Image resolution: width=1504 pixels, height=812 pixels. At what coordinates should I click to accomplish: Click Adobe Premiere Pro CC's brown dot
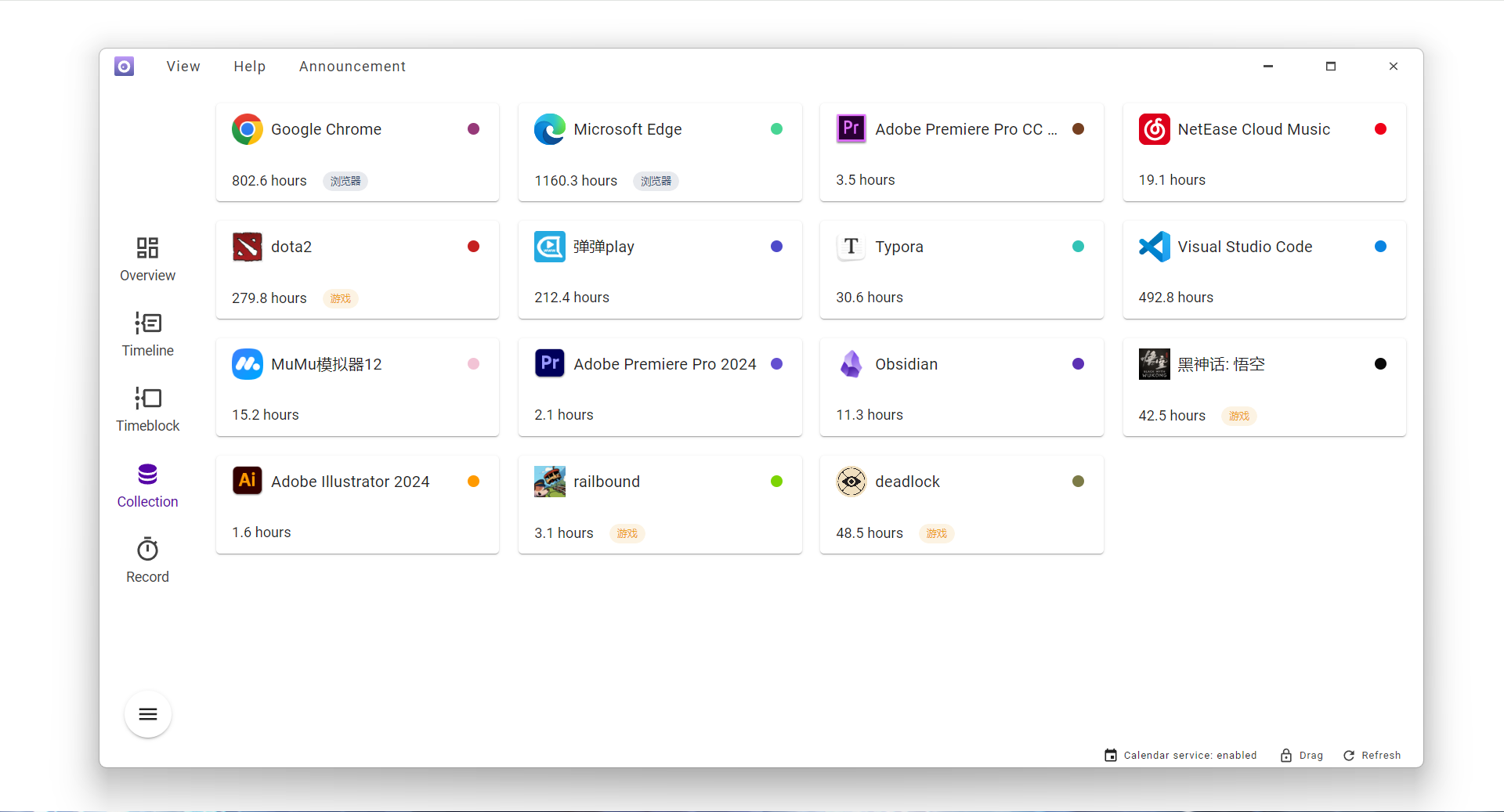1078,129
